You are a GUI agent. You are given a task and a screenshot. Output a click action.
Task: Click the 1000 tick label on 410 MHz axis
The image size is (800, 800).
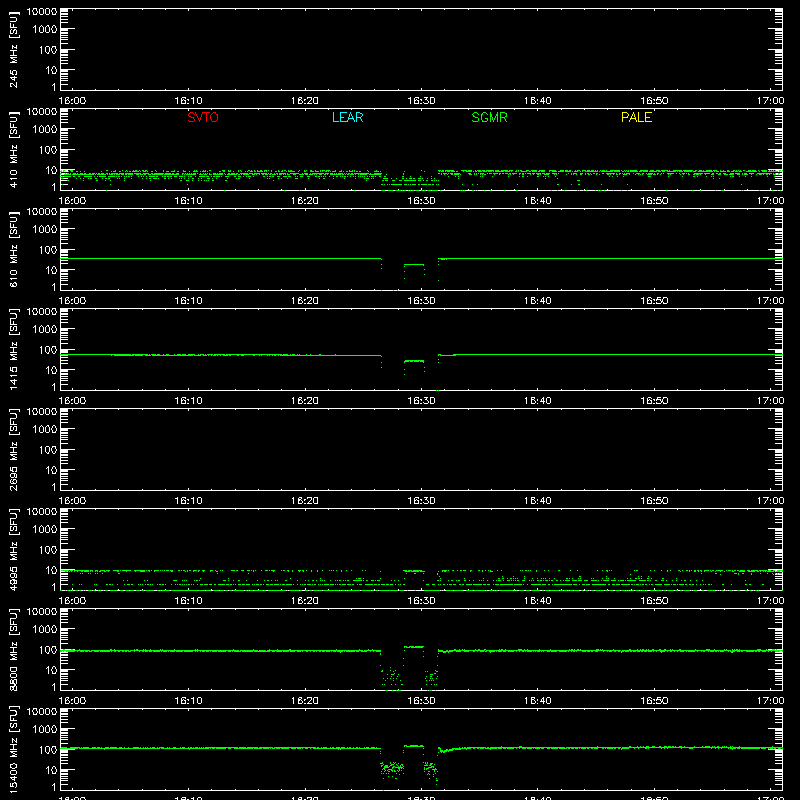pyautogui.click(x=45, y=130)
